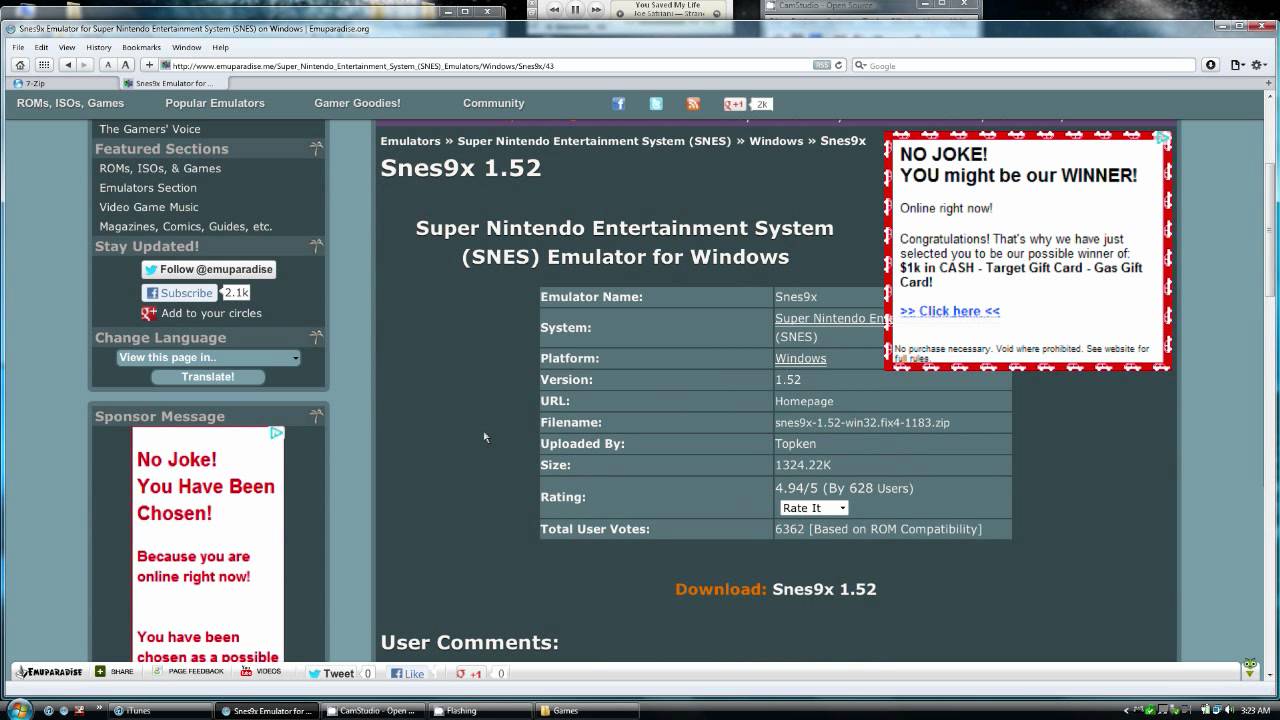Viewport: 1280px width, 720px height.
Task: Increase text size with large A button
Action: click(126, 65)
